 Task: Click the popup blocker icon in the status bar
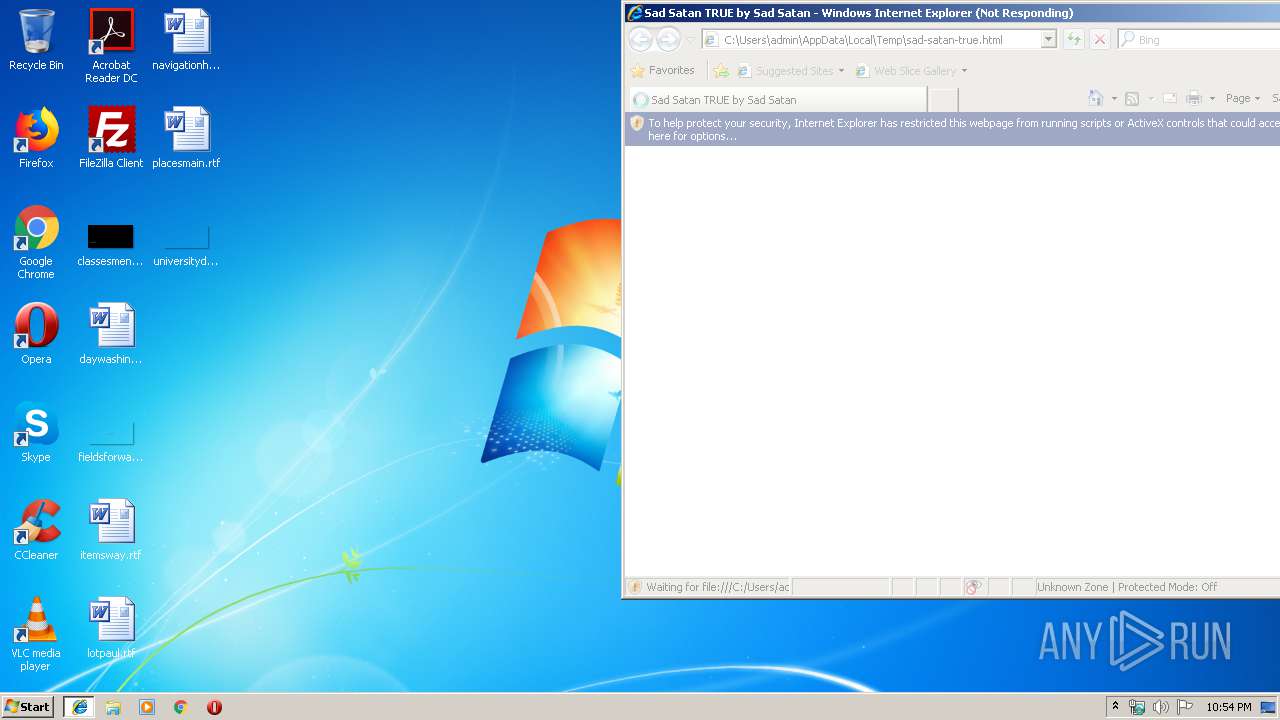click(973, 587)
